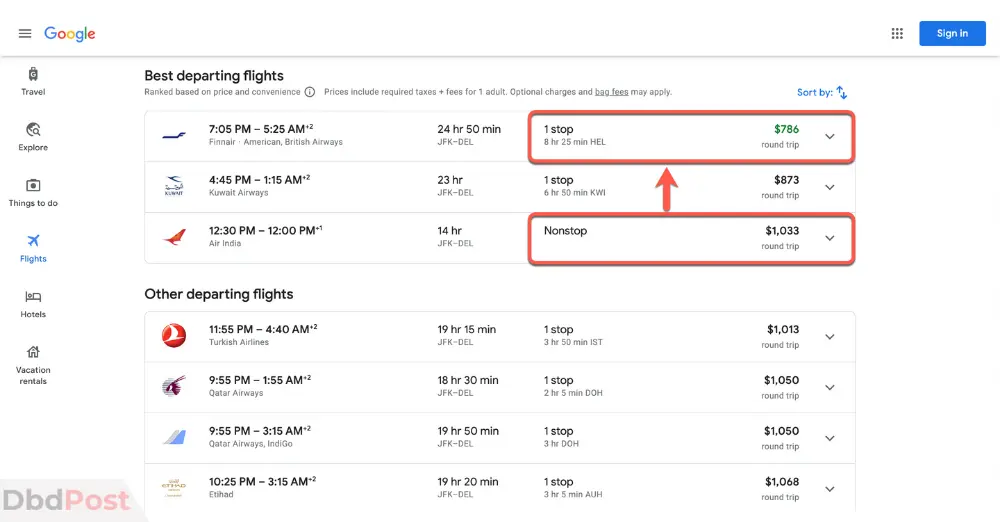Click the $786 price
1000x522 pixels.
click(x=786, y=129)
